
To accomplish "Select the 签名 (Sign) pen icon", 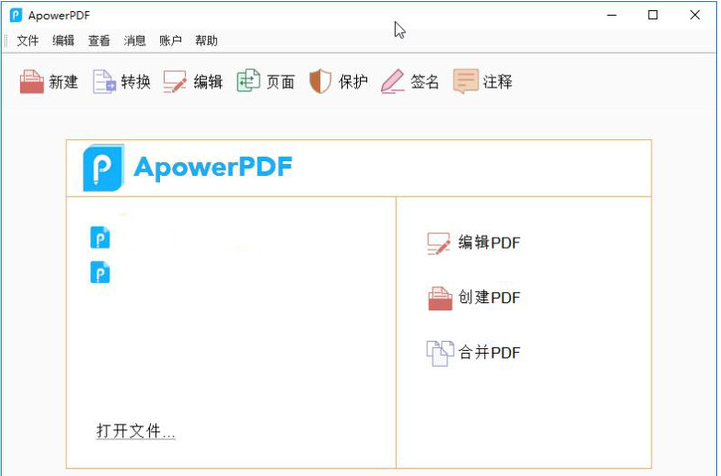I will (x=393, y=81).
